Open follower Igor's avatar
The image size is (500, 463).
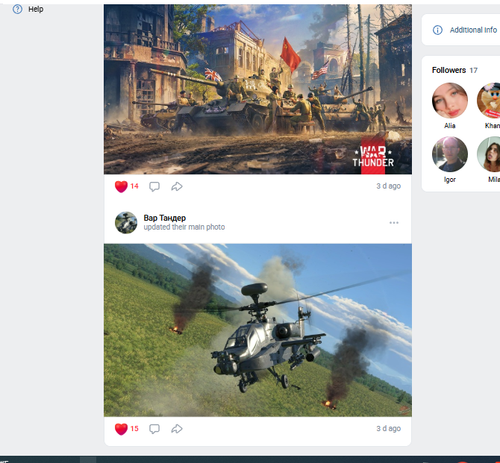coord(450,154)
